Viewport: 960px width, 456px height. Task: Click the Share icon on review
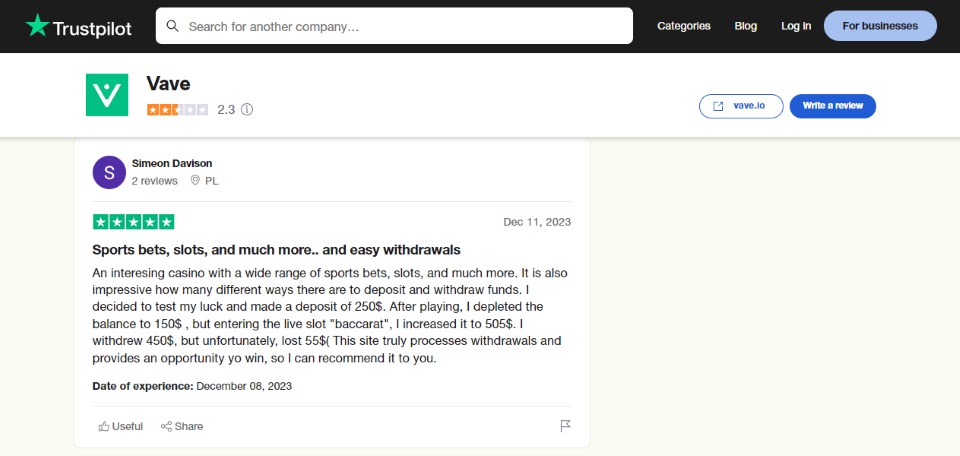pos(166,426)
